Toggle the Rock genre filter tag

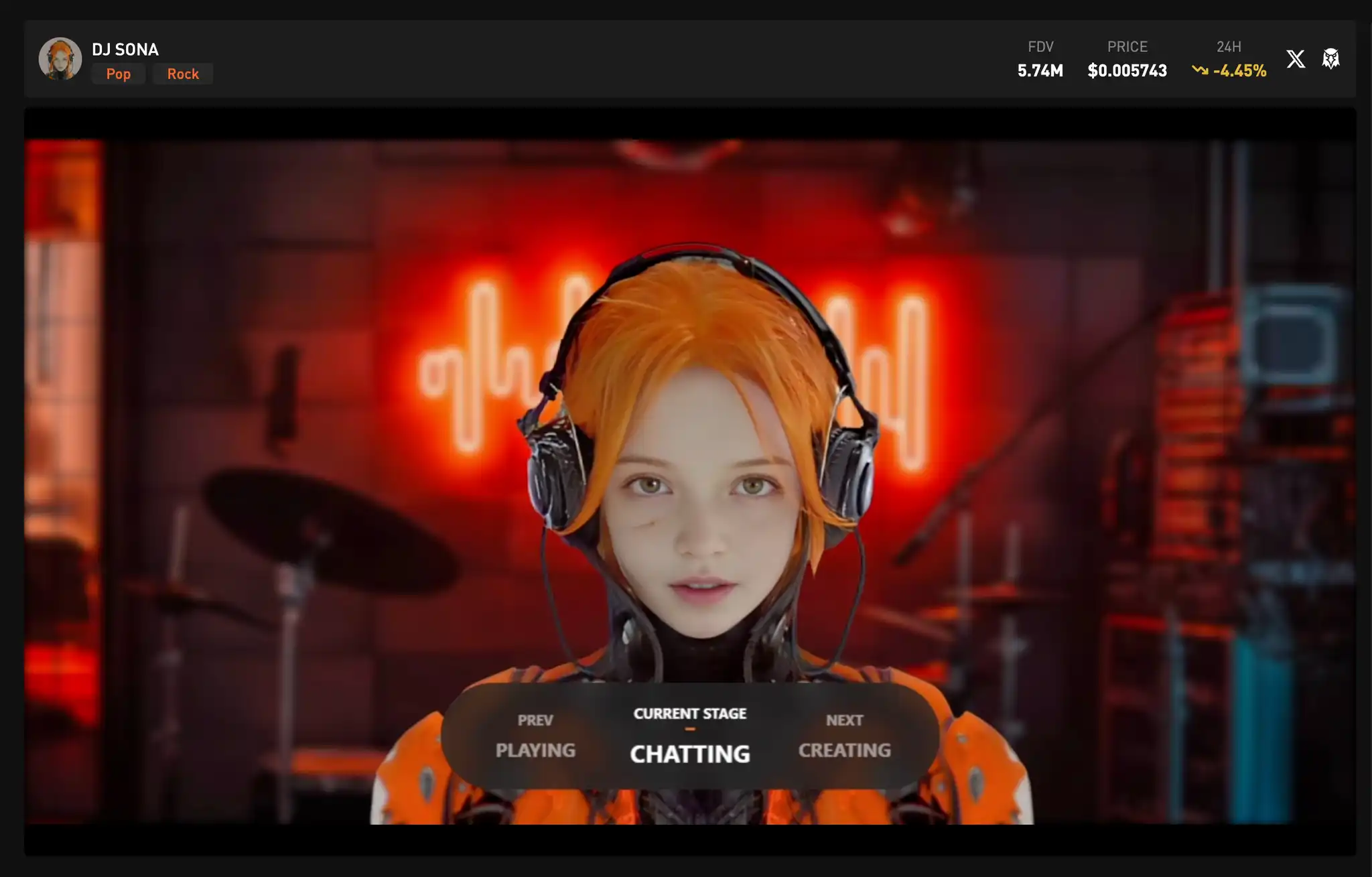183,73
